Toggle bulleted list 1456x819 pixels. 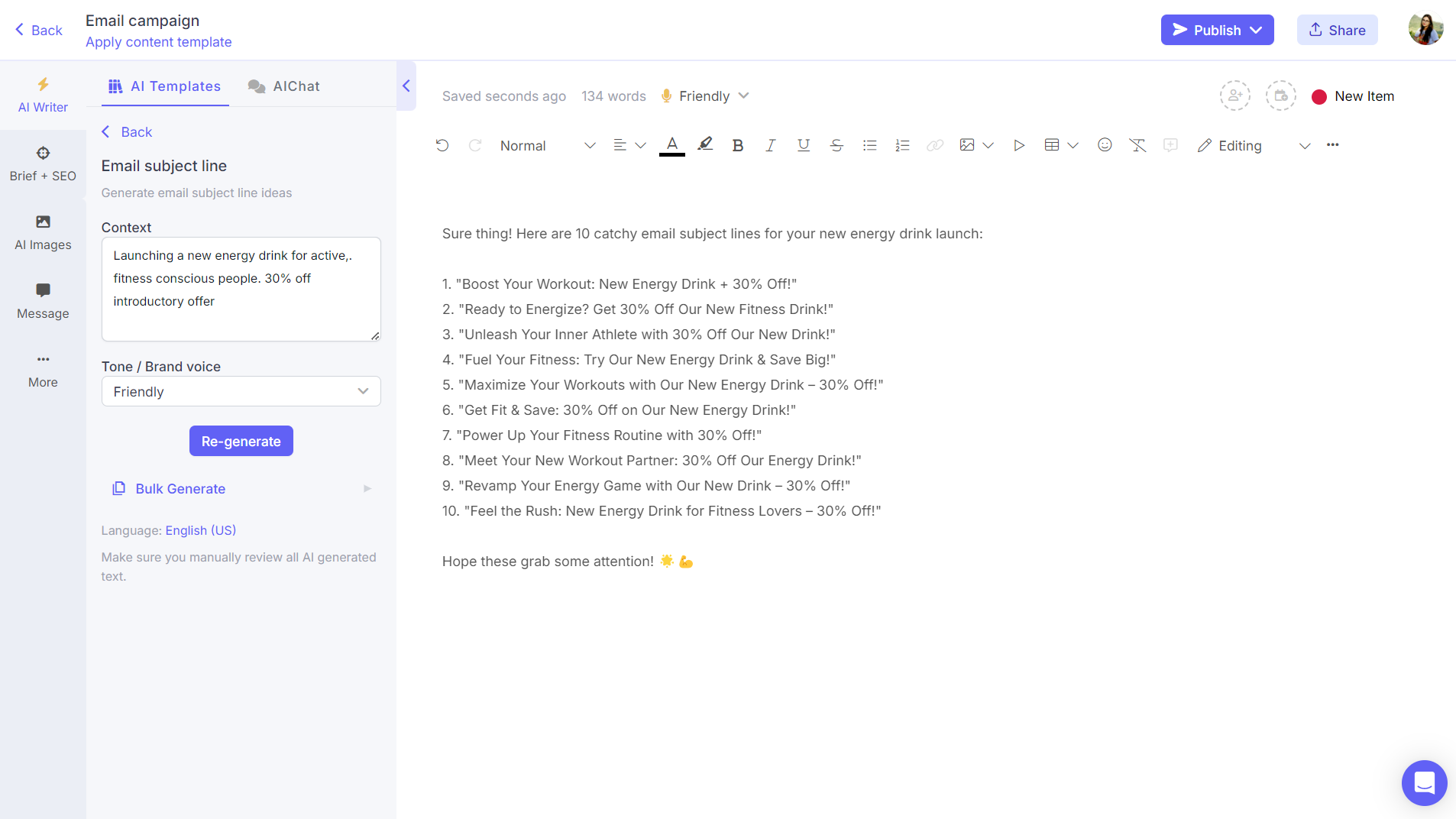869,145
